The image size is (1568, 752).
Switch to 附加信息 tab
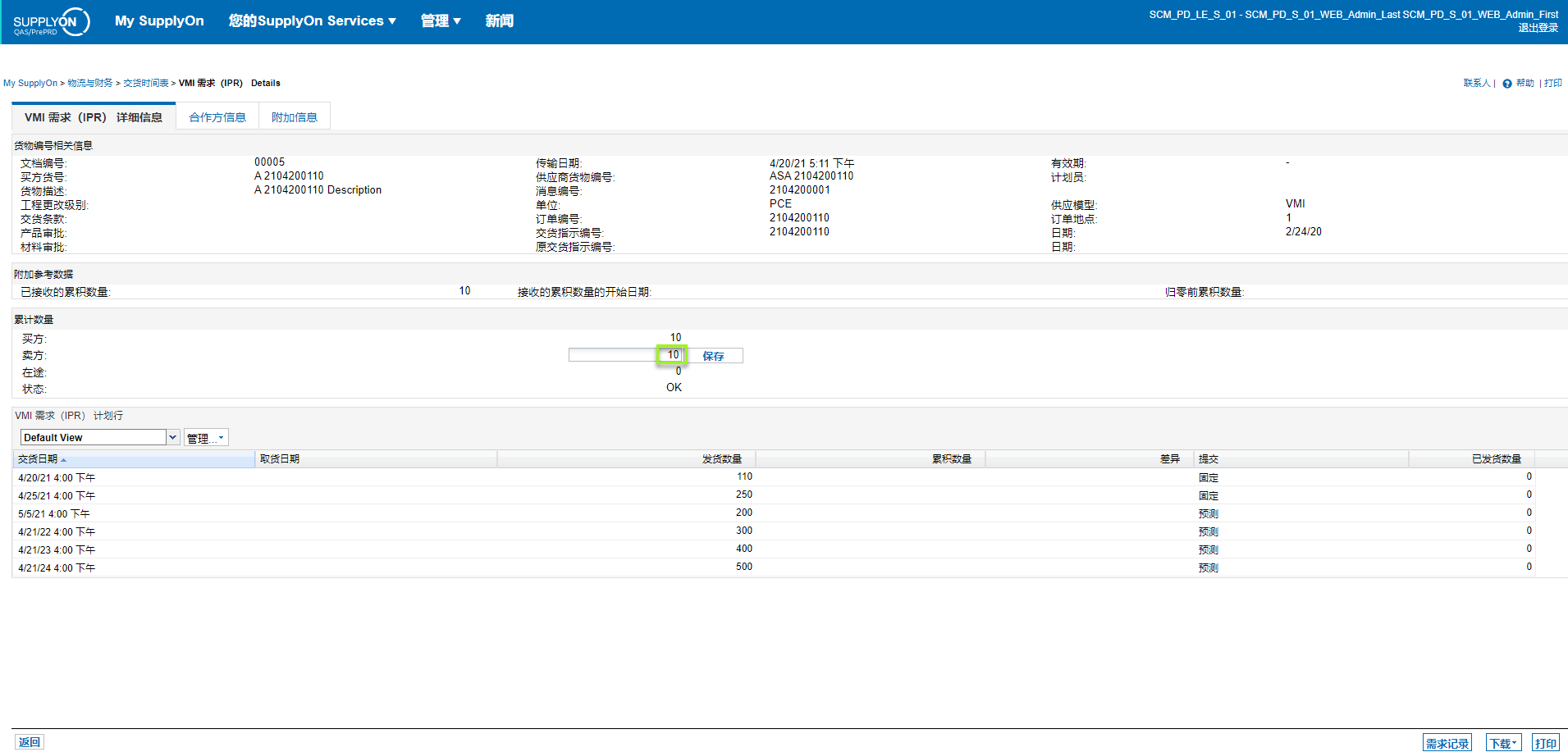click(295, 117)
